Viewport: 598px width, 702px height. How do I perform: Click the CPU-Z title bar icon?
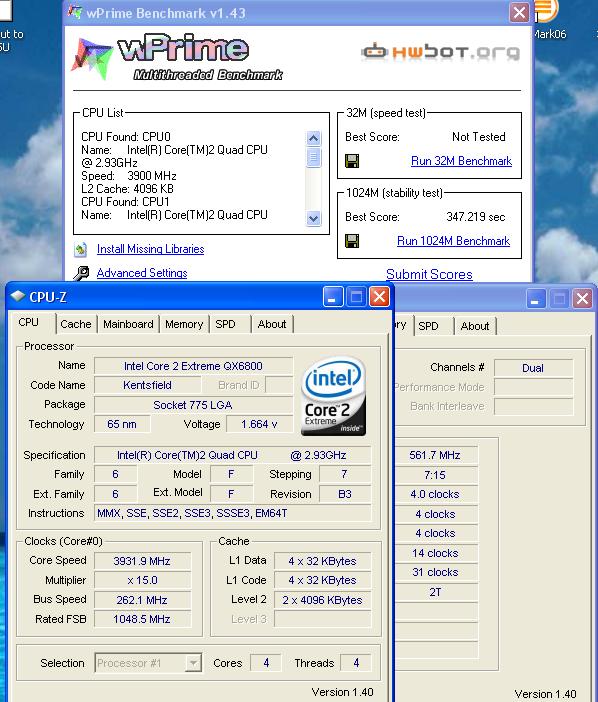pos(18,296)
